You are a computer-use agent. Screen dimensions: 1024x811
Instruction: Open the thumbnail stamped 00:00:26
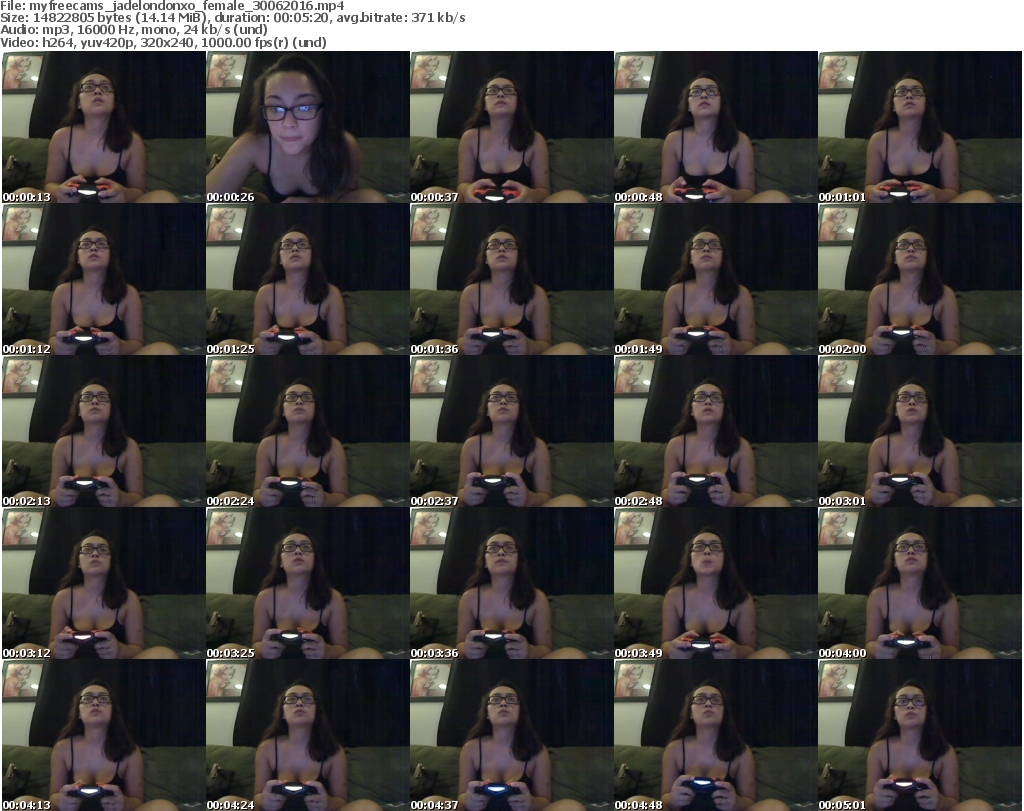coord(308,127)
